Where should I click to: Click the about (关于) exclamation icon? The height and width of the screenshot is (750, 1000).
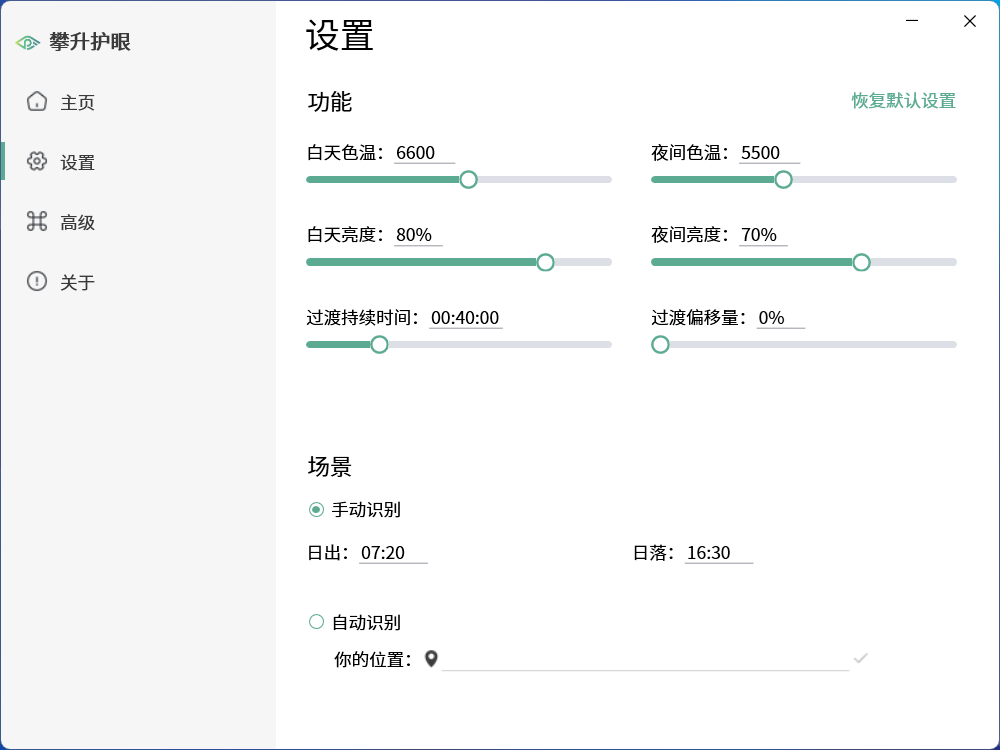tap(37, 282)
